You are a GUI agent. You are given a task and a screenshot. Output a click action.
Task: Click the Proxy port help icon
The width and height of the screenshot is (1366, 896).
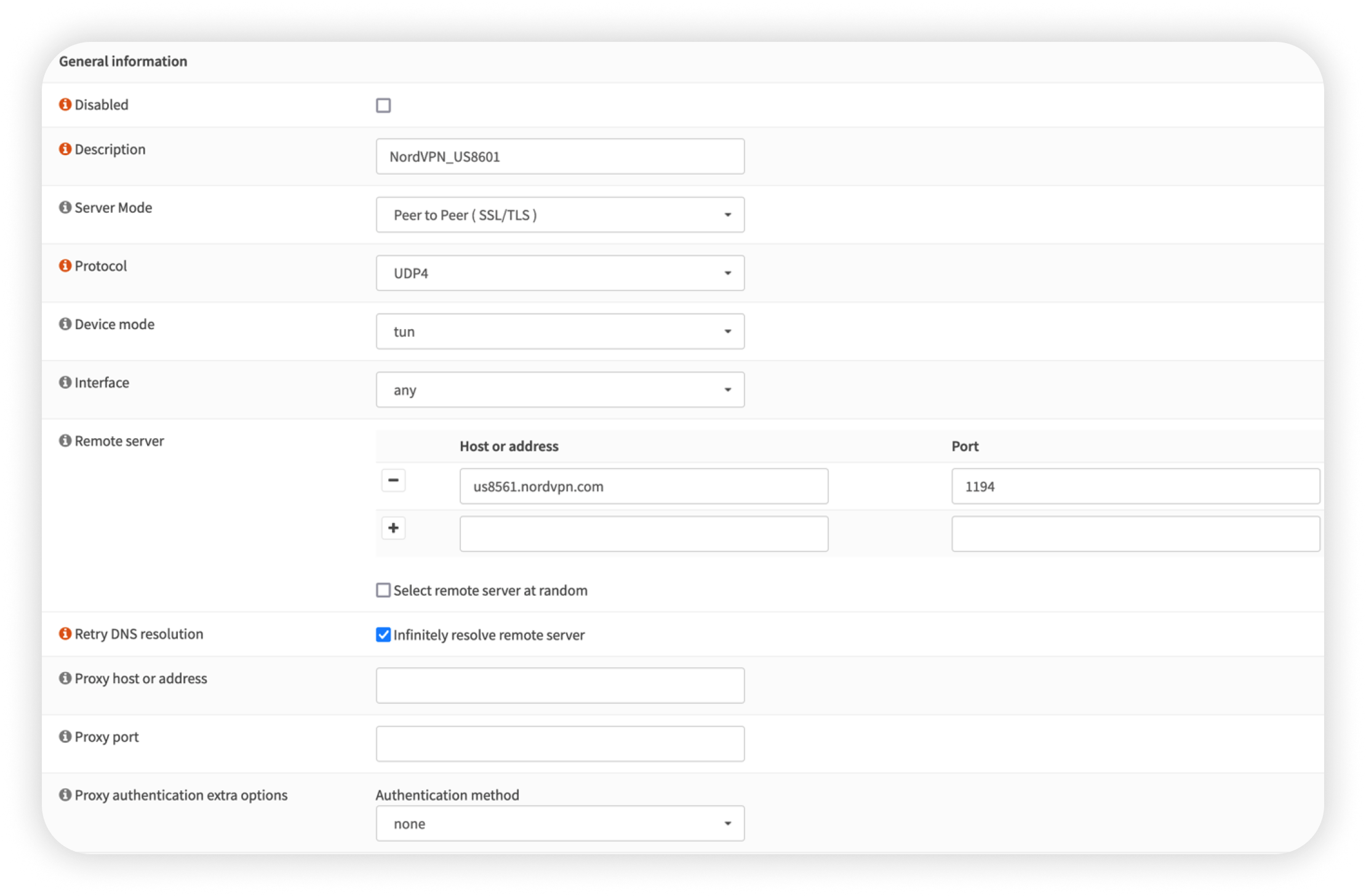click(65, 737)
